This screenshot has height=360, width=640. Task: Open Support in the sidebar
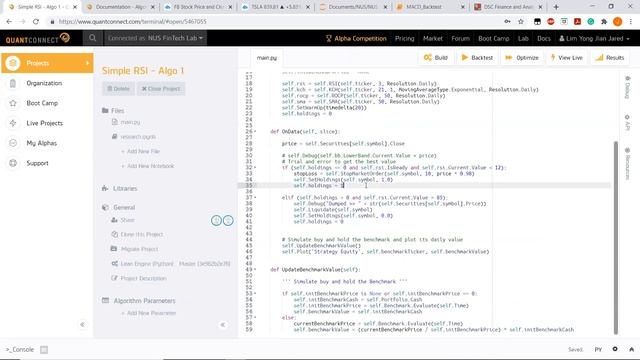pos(37,163)
